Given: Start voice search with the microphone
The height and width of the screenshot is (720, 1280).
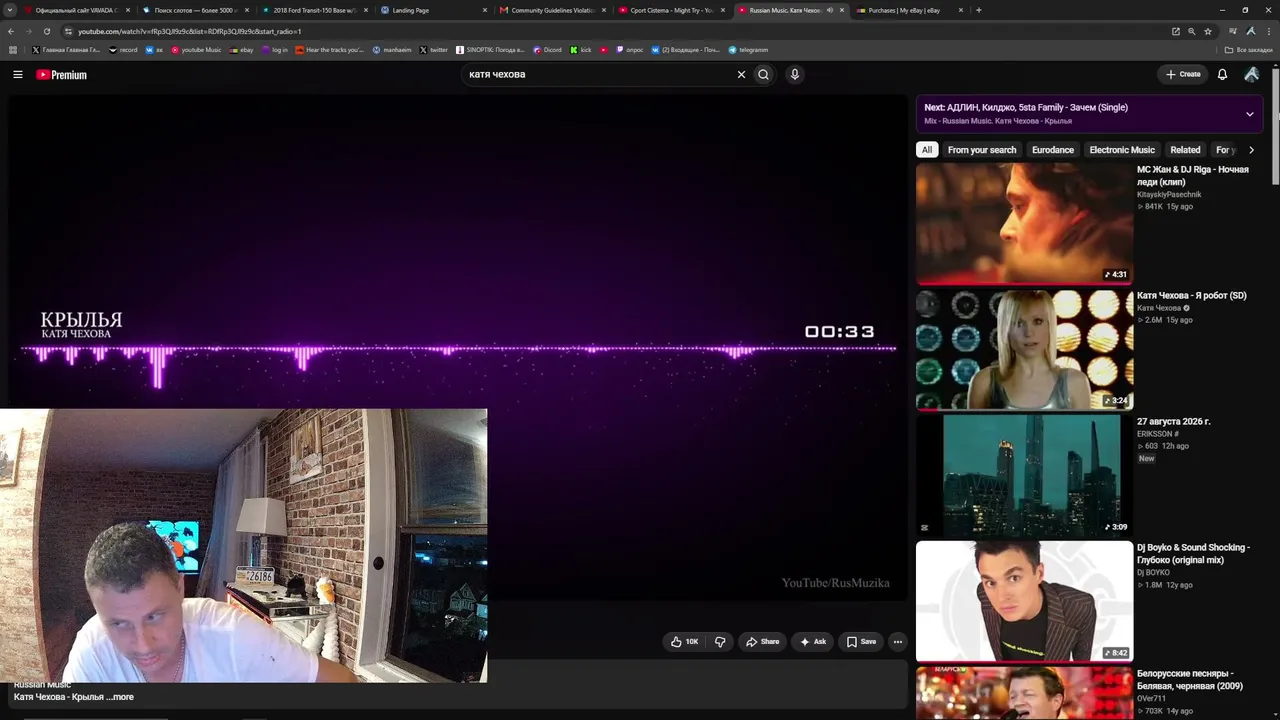Looking at the screenshot, I should coord(795,74).
